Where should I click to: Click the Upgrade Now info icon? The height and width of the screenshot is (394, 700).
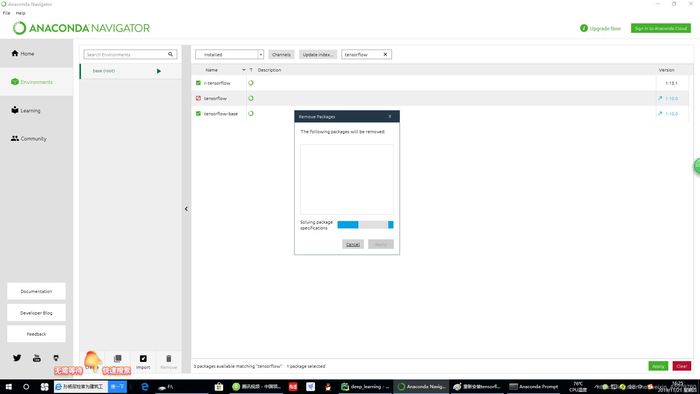click(583, 28)
